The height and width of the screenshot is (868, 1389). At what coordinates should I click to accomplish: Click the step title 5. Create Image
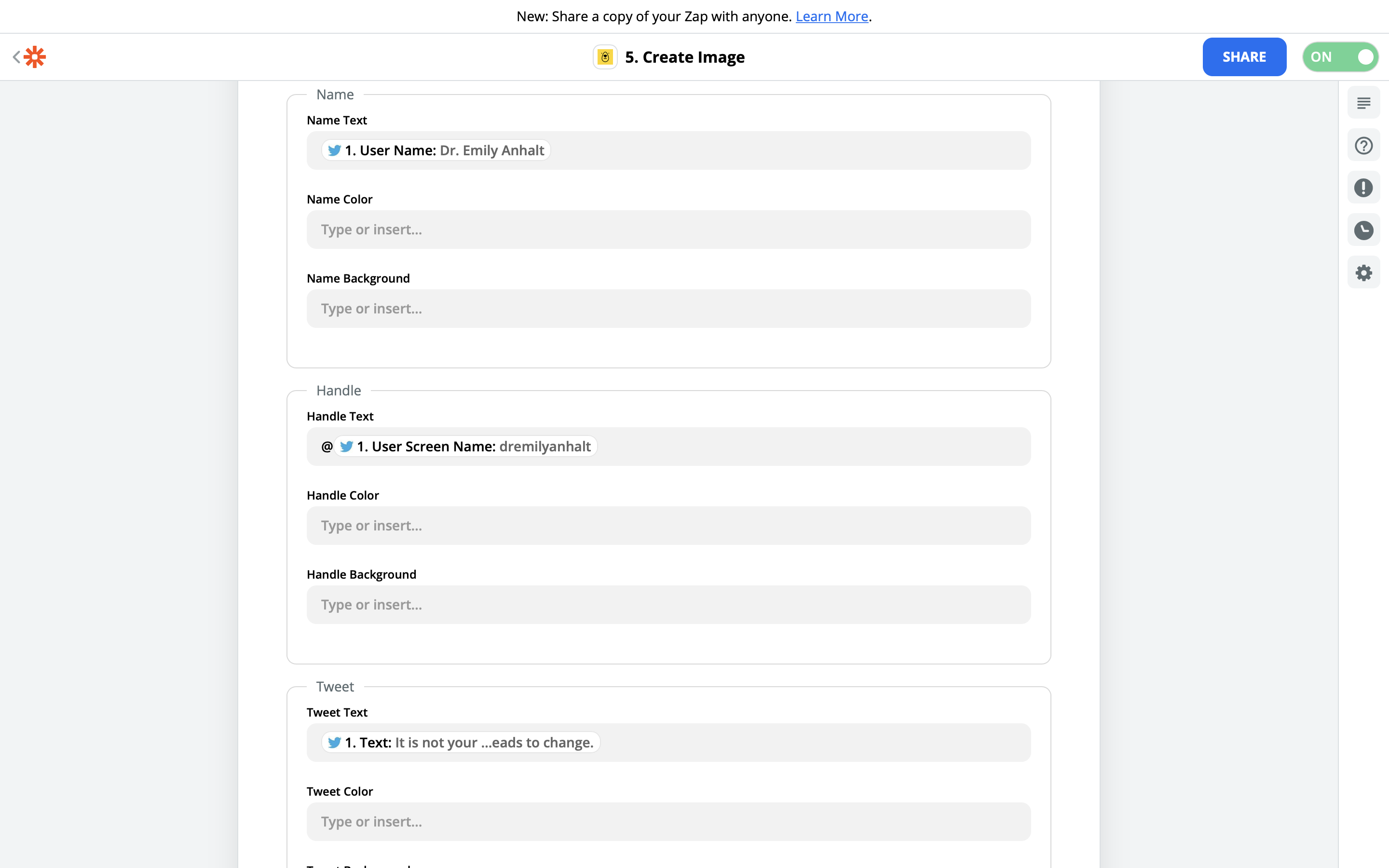click(685, 57)
